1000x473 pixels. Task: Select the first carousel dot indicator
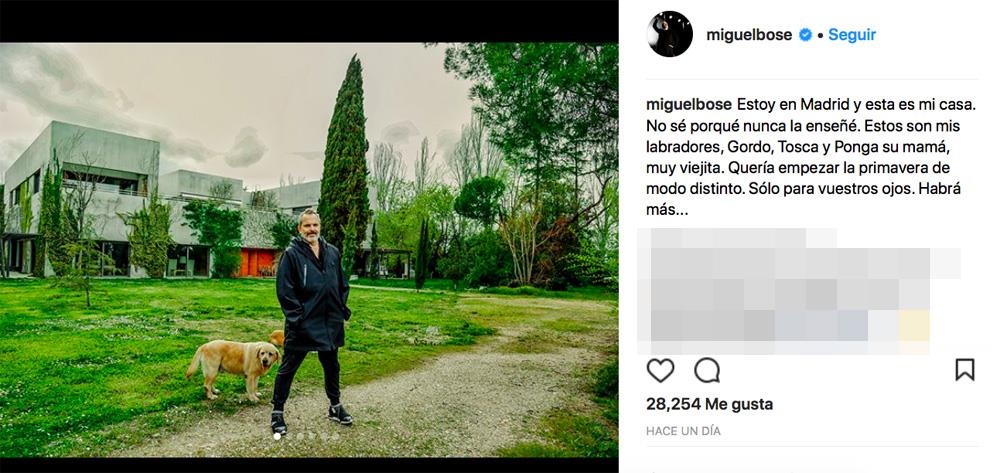click(x=277, y=436)
